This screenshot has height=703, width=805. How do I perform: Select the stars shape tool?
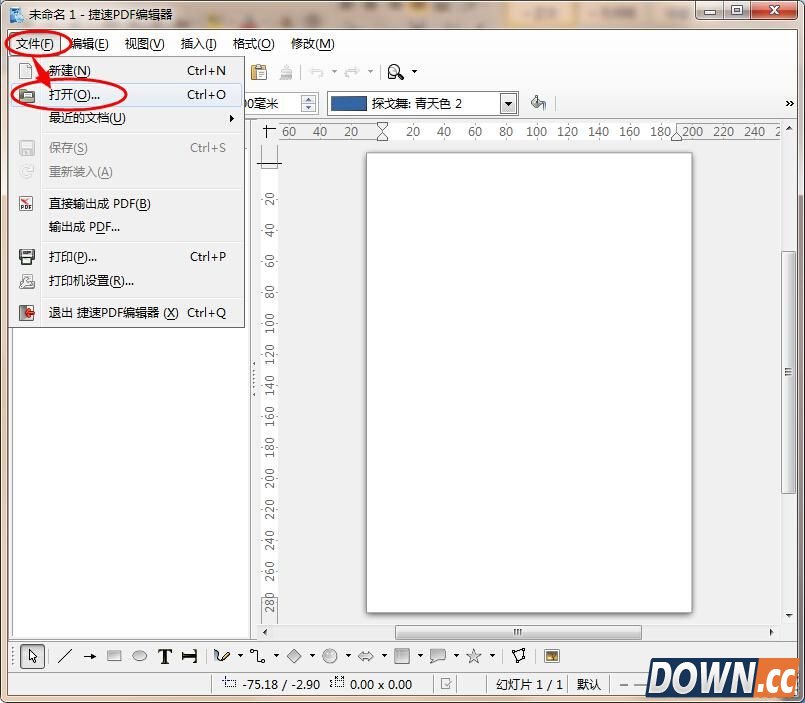(474, 656)
